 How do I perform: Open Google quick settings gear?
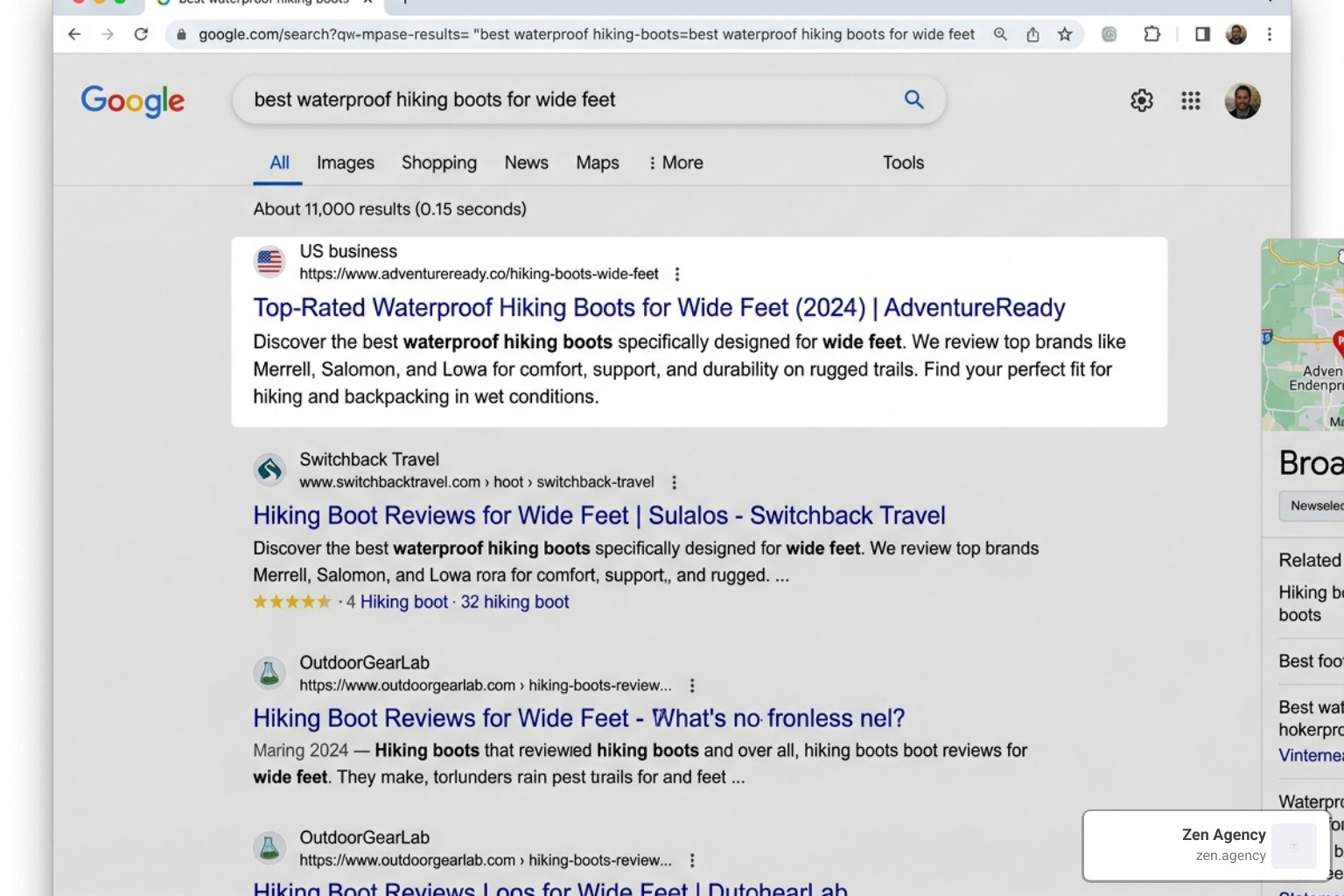tap(1142, 101)
